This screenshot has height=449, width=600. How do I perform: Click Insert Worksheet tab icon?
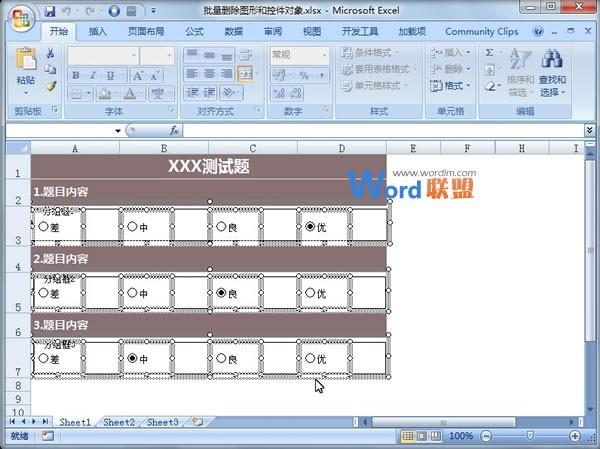[197, 422]
